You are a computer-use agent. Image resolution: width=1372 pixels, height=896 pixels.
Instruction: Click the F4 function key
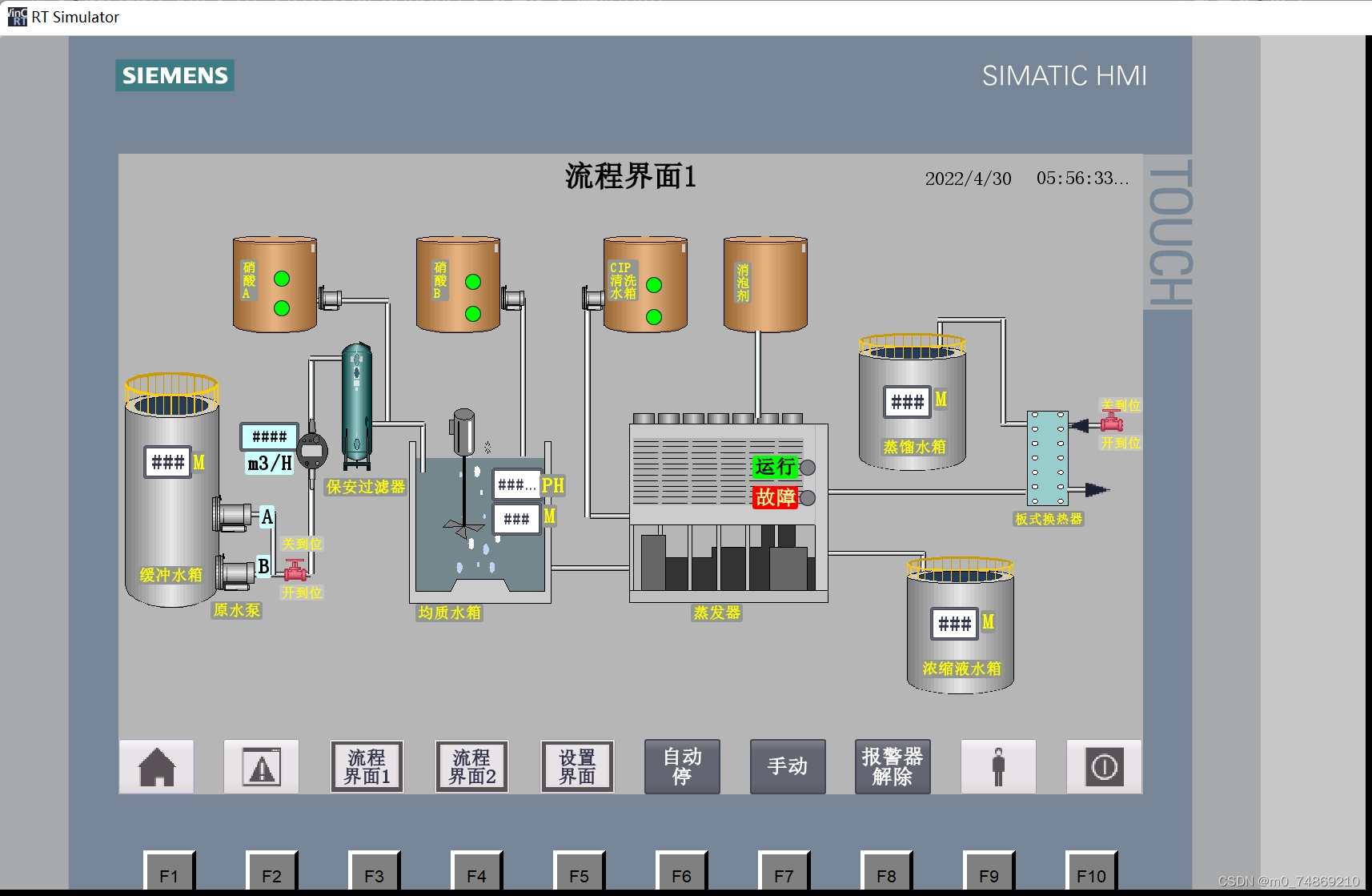click(476, 870)
